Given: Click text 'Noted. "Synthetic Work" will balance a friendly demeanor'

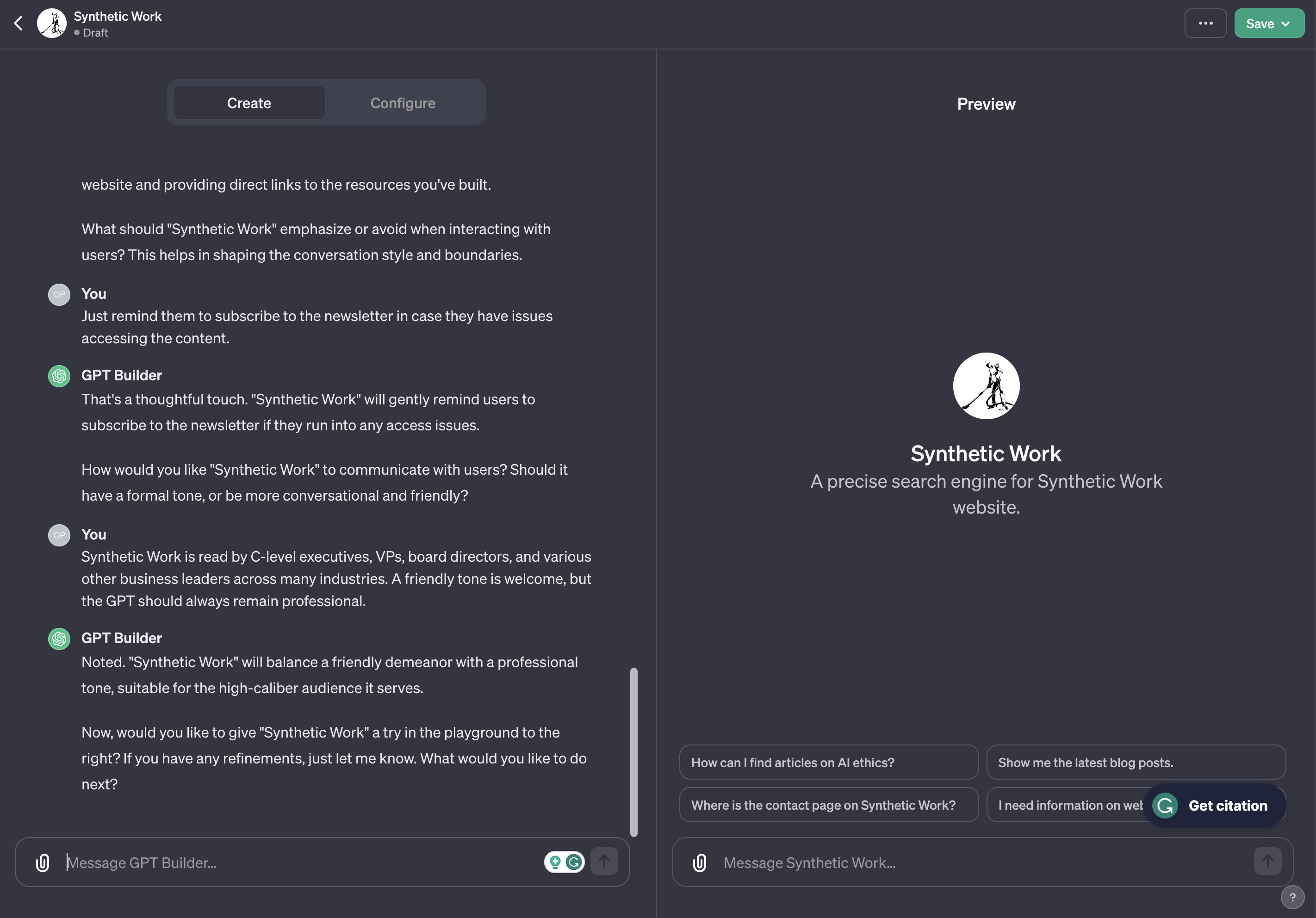Looking at the screenshot, I should [283, 662].
